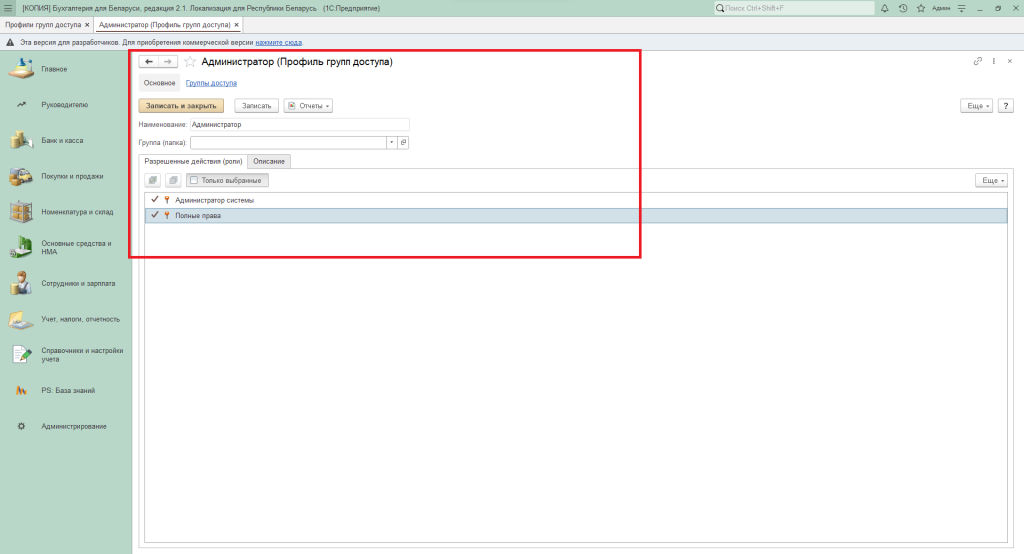Screen dimensions: 1024x554
Task: Add Администратор profile to favorites star
Action: (190, 62)
